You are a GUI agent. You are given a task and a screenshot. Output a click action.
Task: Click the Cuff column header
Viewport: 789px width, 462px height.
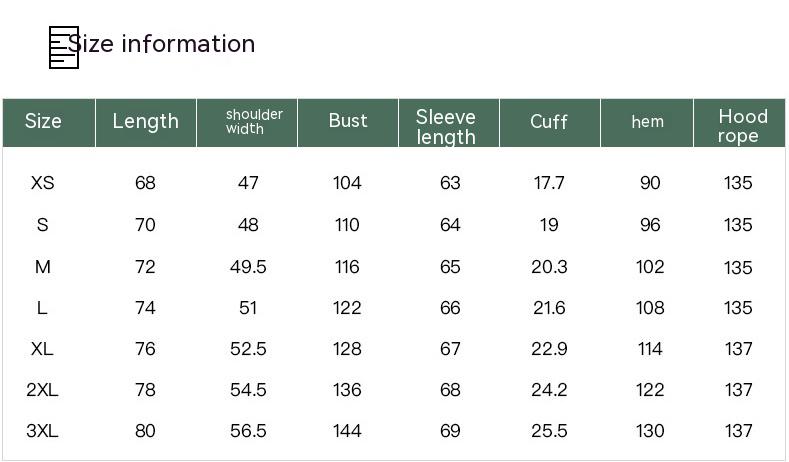pyautogui.click(x=549, y=121)
